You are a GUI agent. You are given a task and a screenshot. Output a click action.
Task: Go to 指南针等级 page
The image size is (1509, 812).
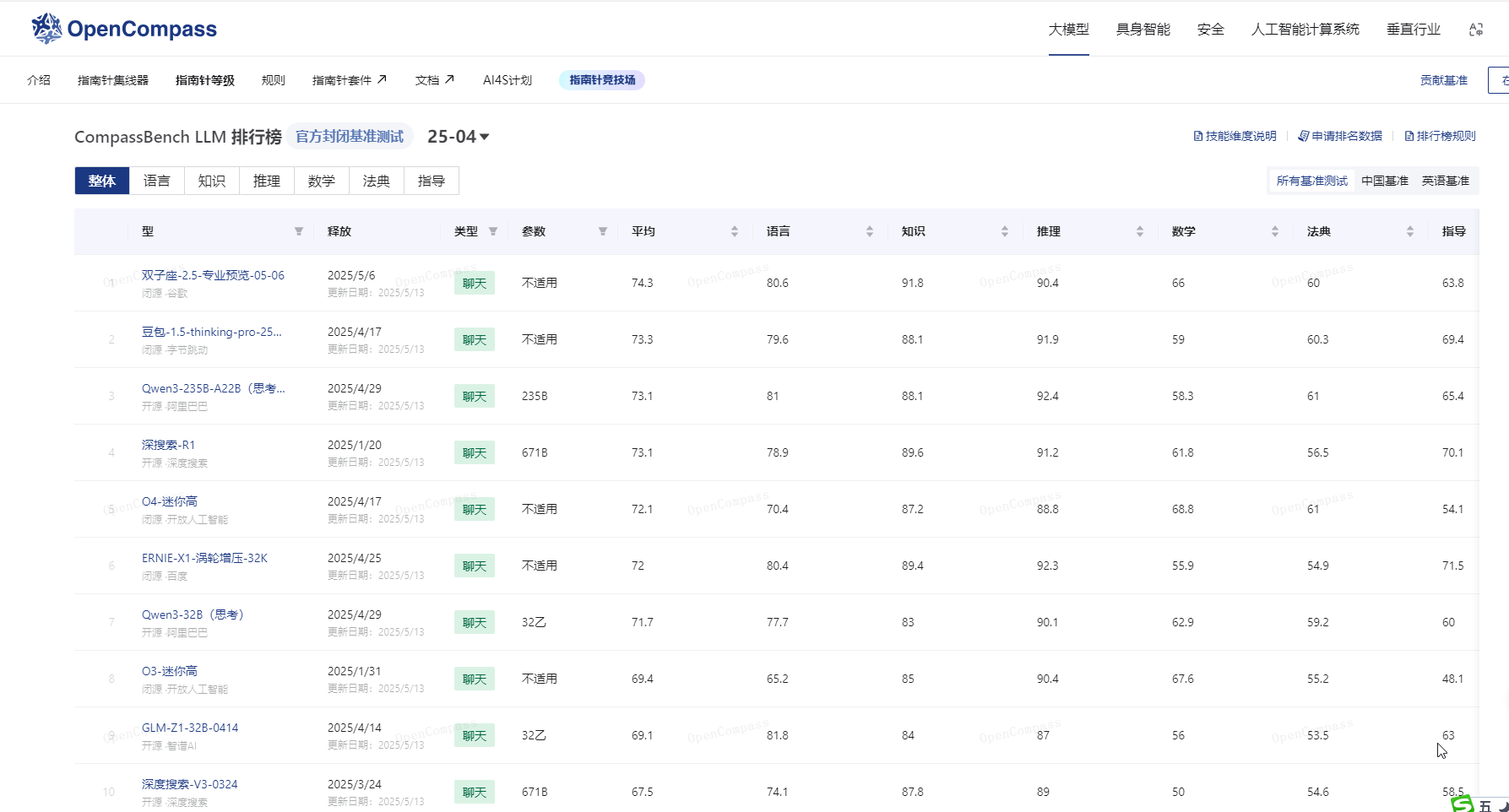coord(205,80)
